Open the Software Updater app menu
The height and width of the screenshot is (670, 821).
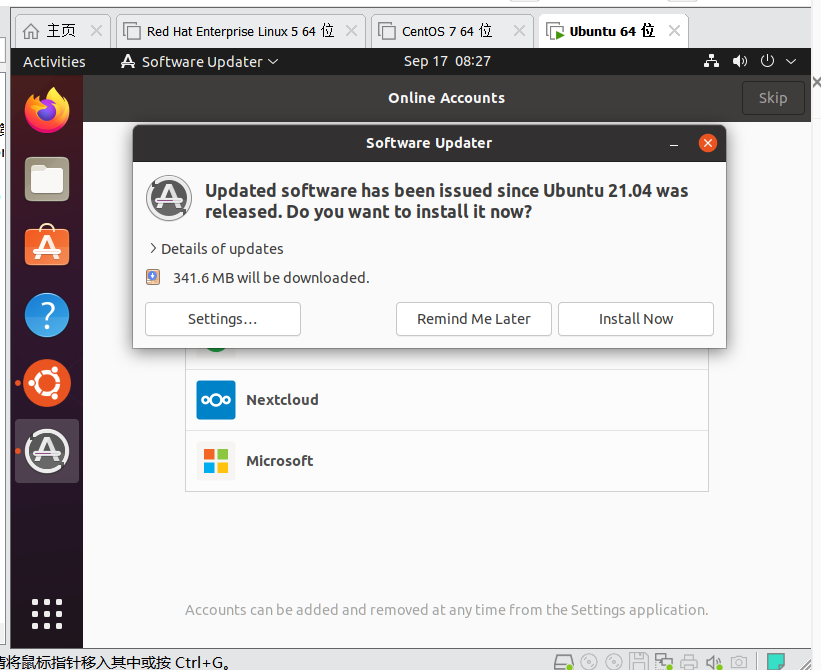tap(199, 62)
